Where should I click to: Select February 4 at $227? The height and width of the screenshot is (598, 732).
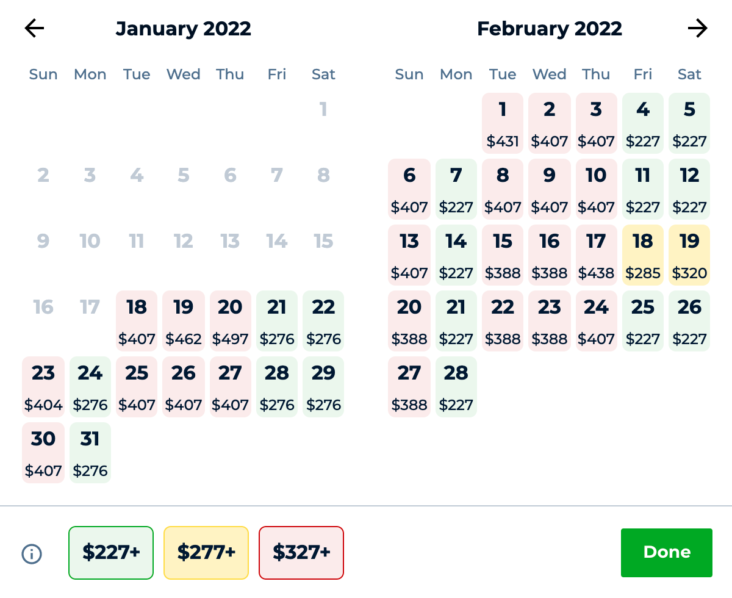[643, 123]
